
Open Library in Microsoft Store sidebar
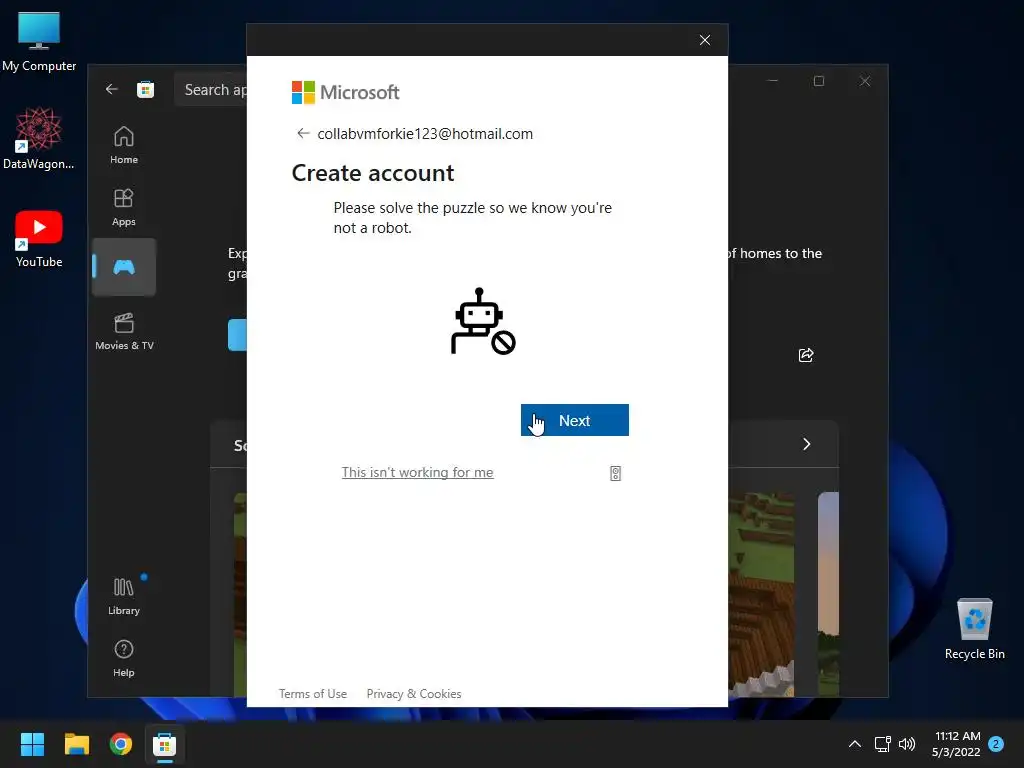pyautogui.click(x=123, y=596)
